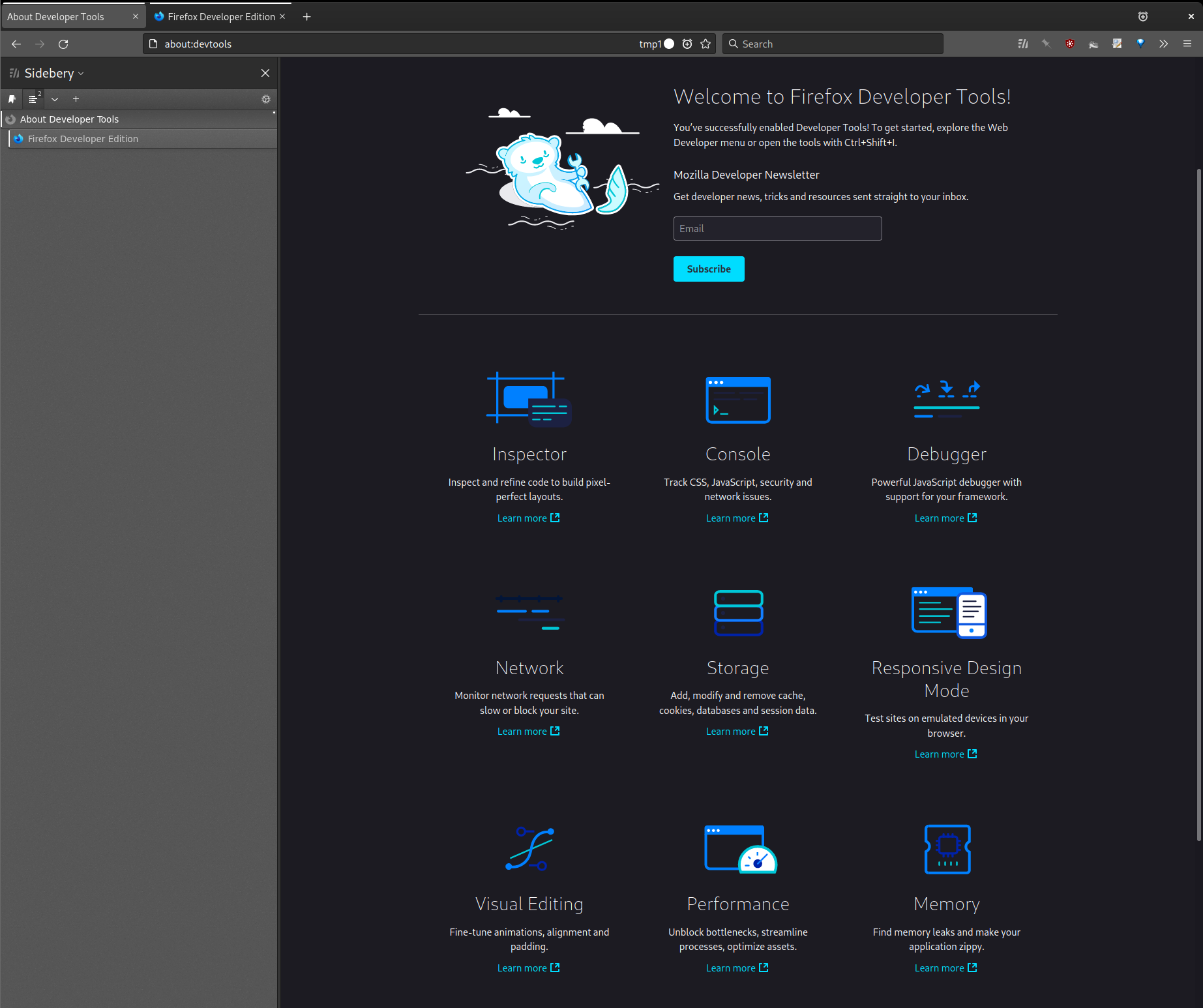Open the Sidebery bookmarks panel
1203x1008 pixels.
tap(12, 99)
